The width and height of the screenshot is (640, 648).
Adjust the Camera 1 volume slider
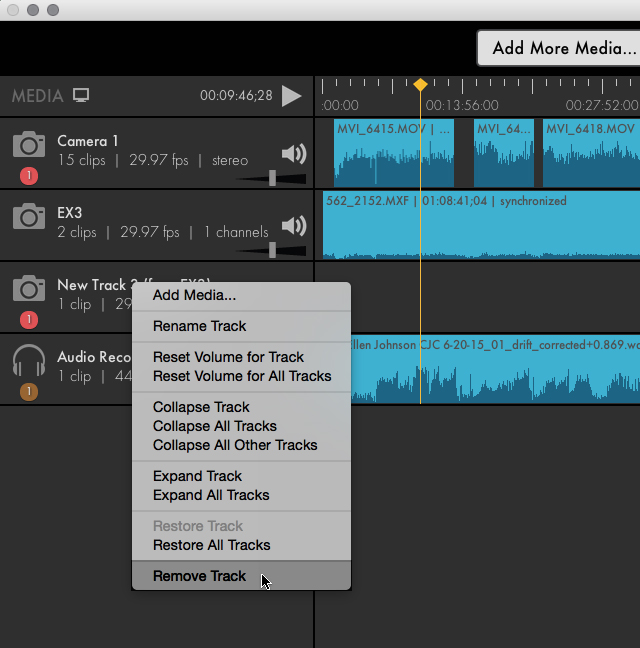click(272, 178)
